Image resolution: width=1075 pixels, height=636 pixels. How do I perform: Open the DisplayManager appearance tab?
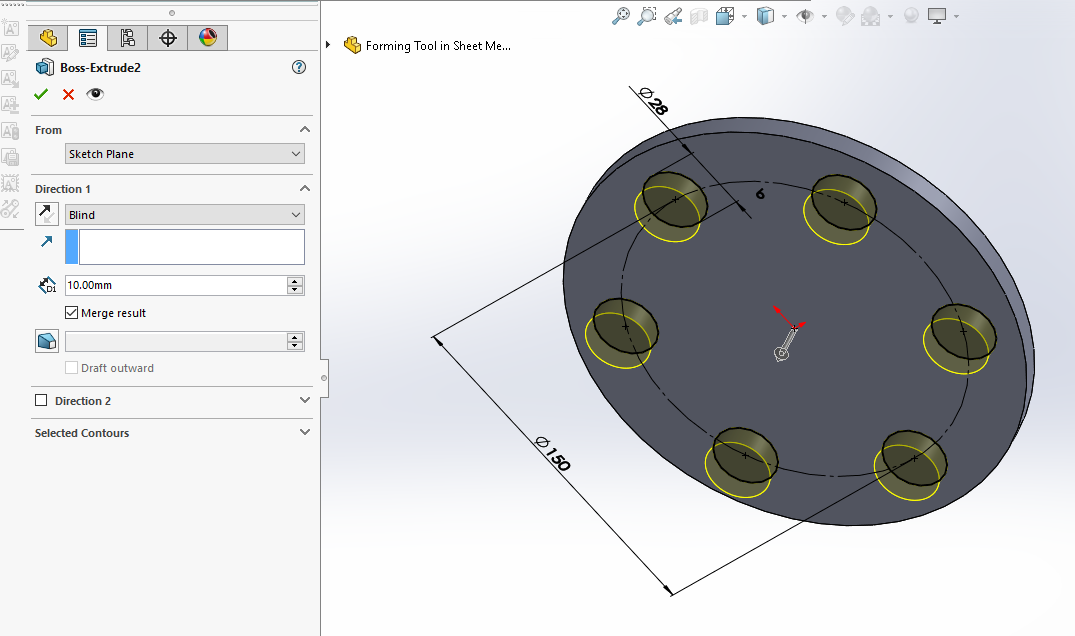click(x=207, y=38)
